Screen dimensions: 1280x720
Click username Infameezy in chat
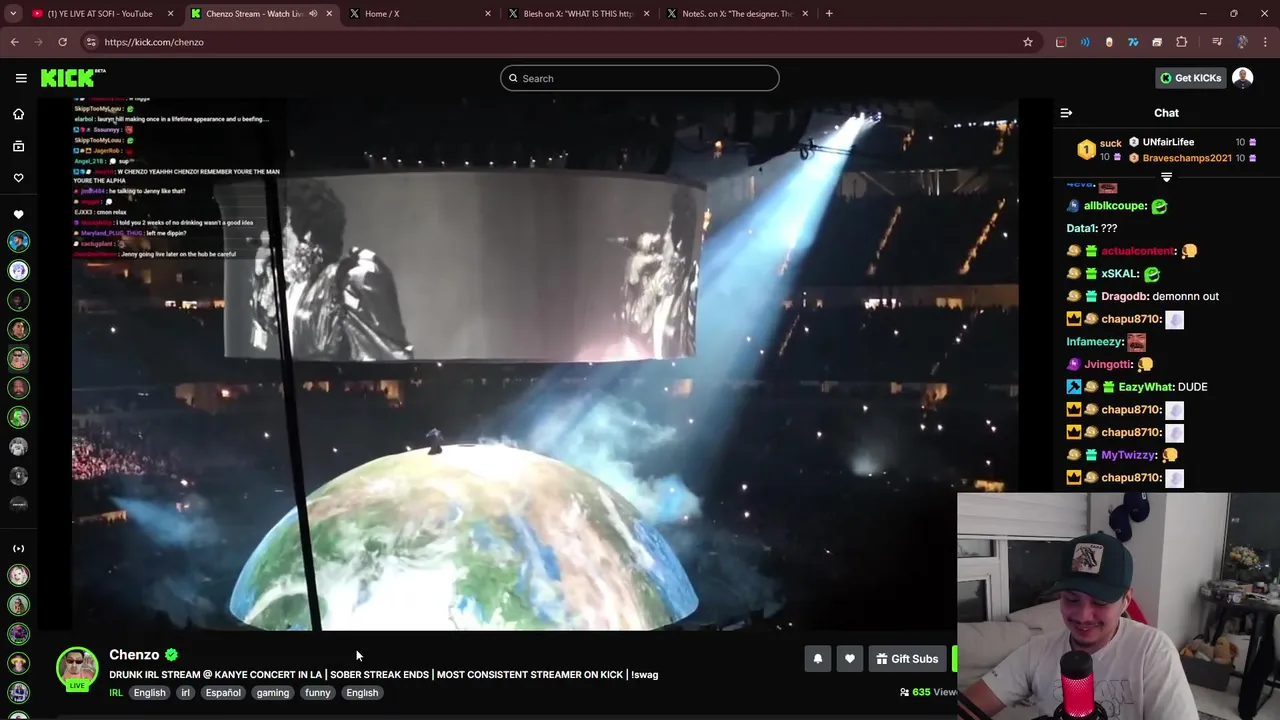pyautogui.click(x=1094, y=342)
